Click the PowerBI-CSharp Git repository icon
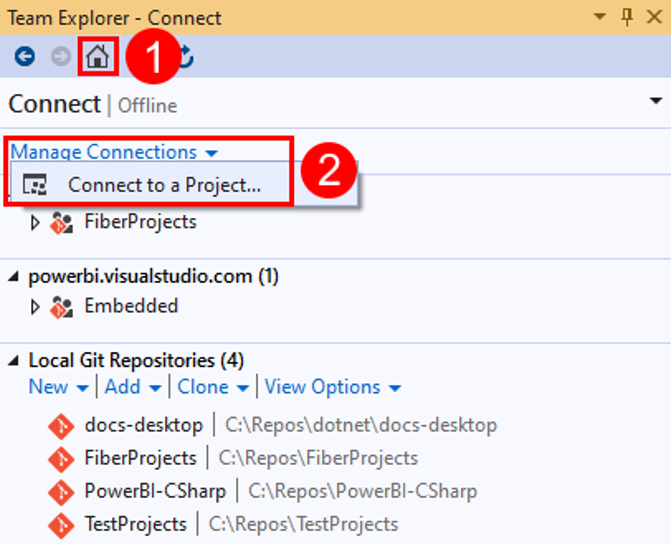 [61, 492]
